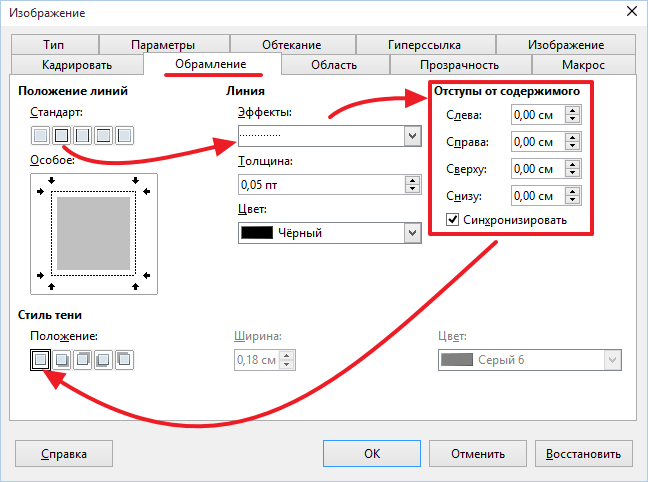Select the top-and-bottom borders preset
The height and width of the screenshot is (482, 648).
103,135
